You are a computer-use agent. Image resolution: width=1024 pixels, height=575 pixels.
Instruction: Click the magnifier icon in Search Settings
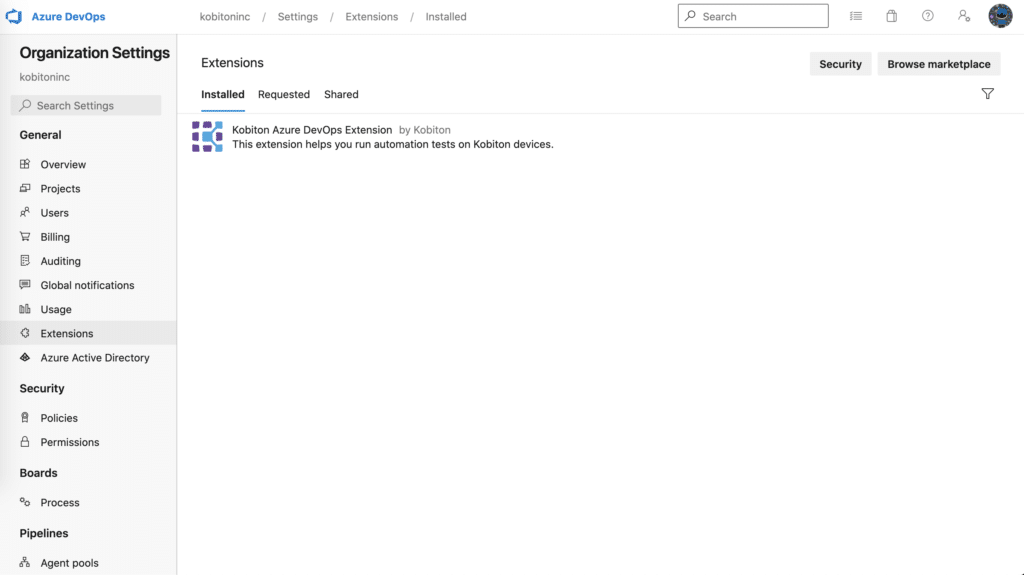[x=25, y=105]
